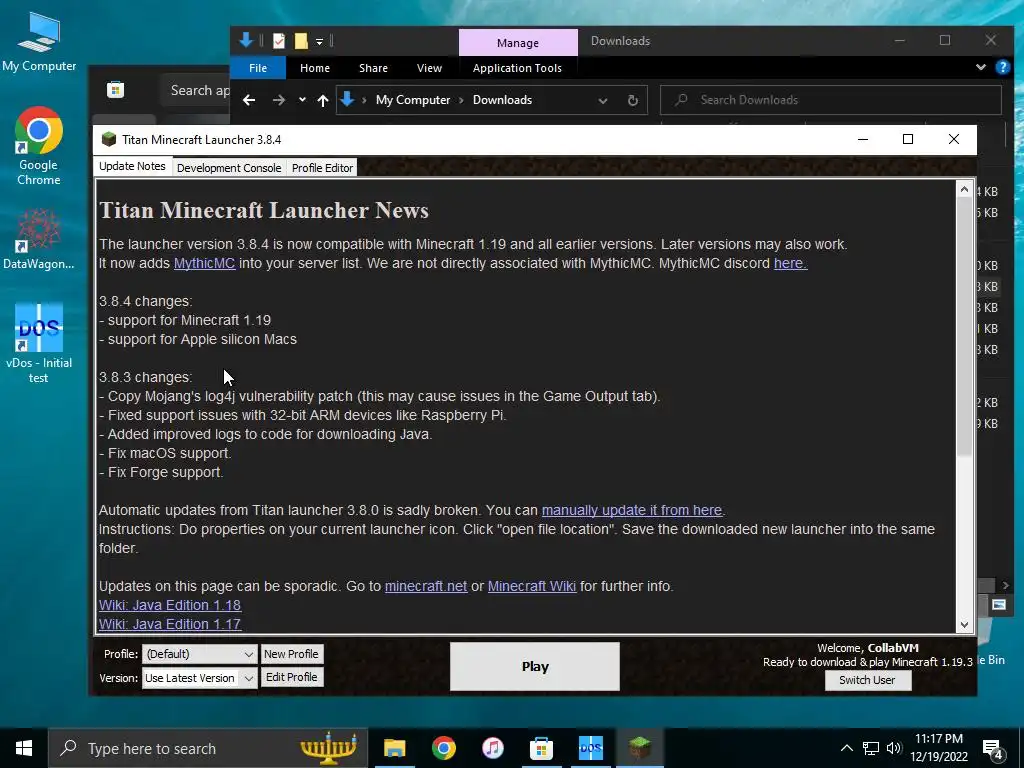
Task: Open File Explorer from the taskbar
Action: click(394, 748)
